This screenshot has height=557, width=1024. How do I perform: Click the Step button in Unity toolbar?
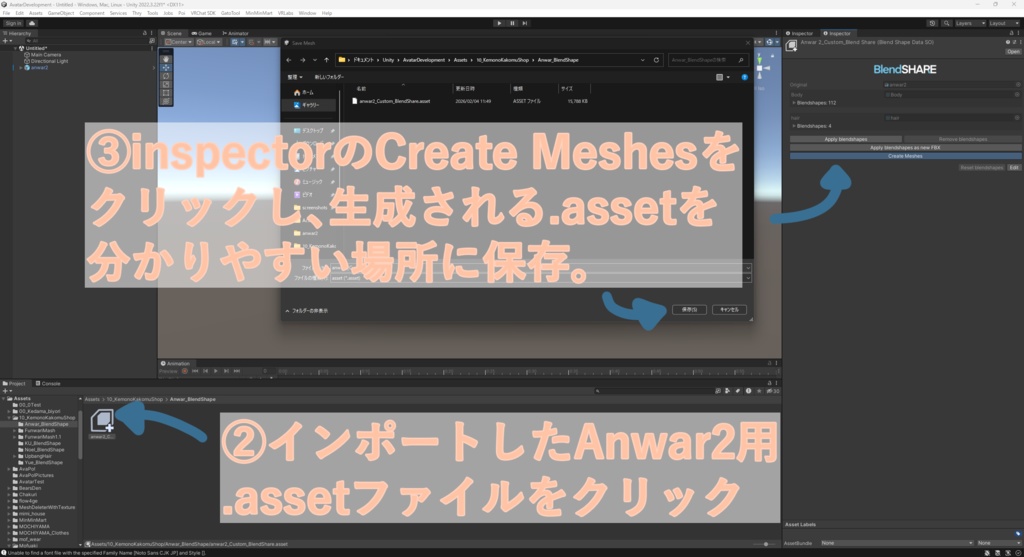click(x=524, y=23)
